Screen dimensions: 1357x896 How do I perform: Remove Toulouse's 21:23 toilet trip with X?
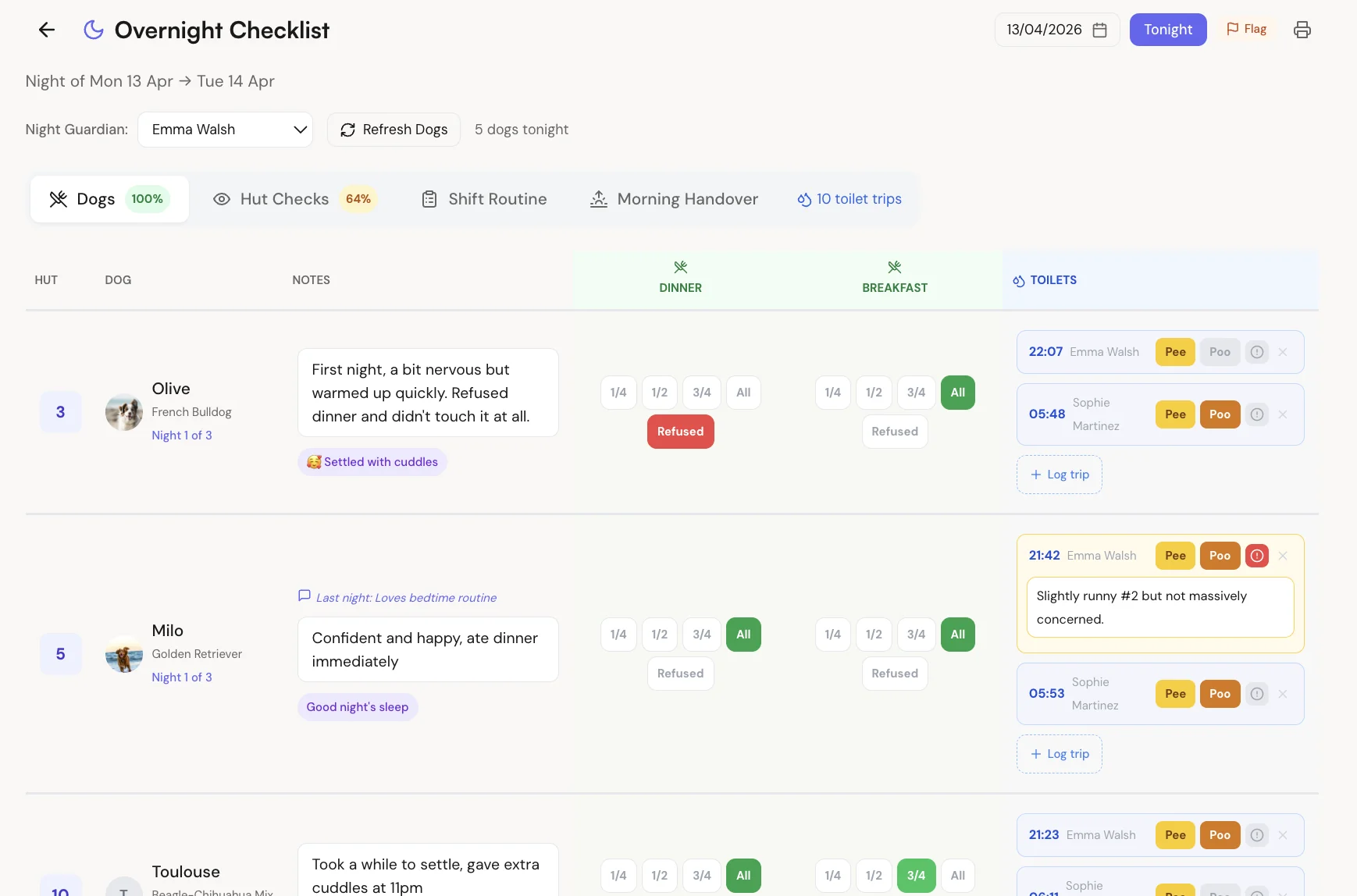pyautogui.click(x=1283, y=835)
